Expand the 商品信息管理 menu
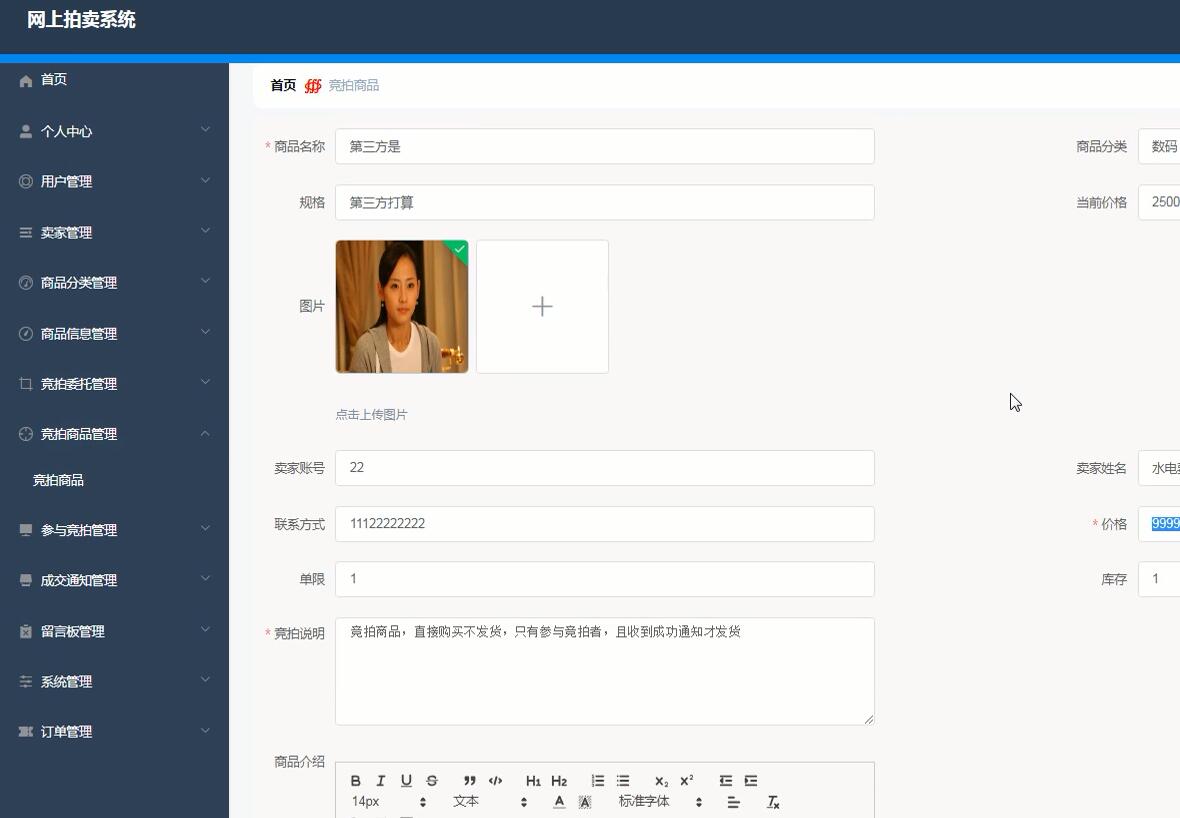1180x818 pixels. point(114,333)
